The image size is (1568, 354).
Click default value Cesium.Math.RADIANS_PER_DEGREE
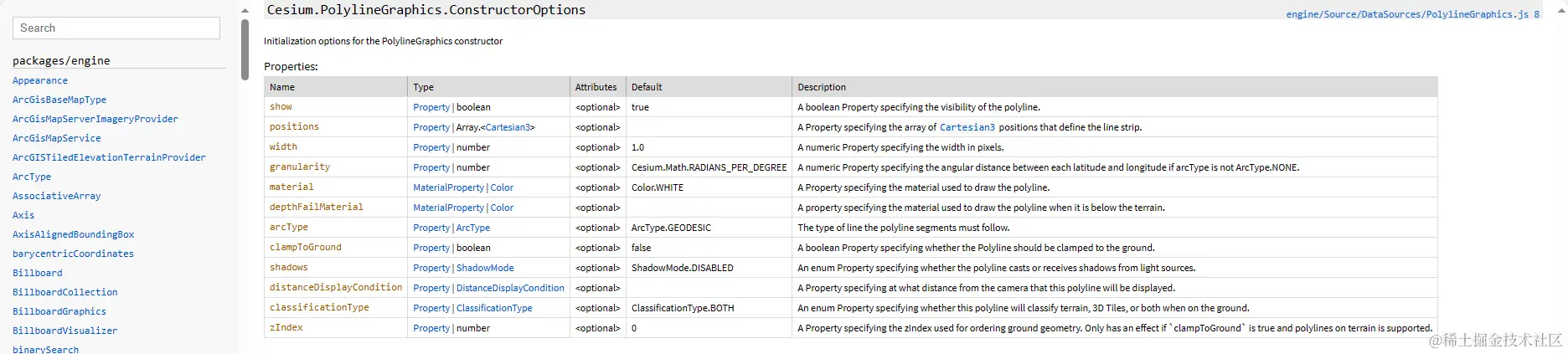click(709, 167)
